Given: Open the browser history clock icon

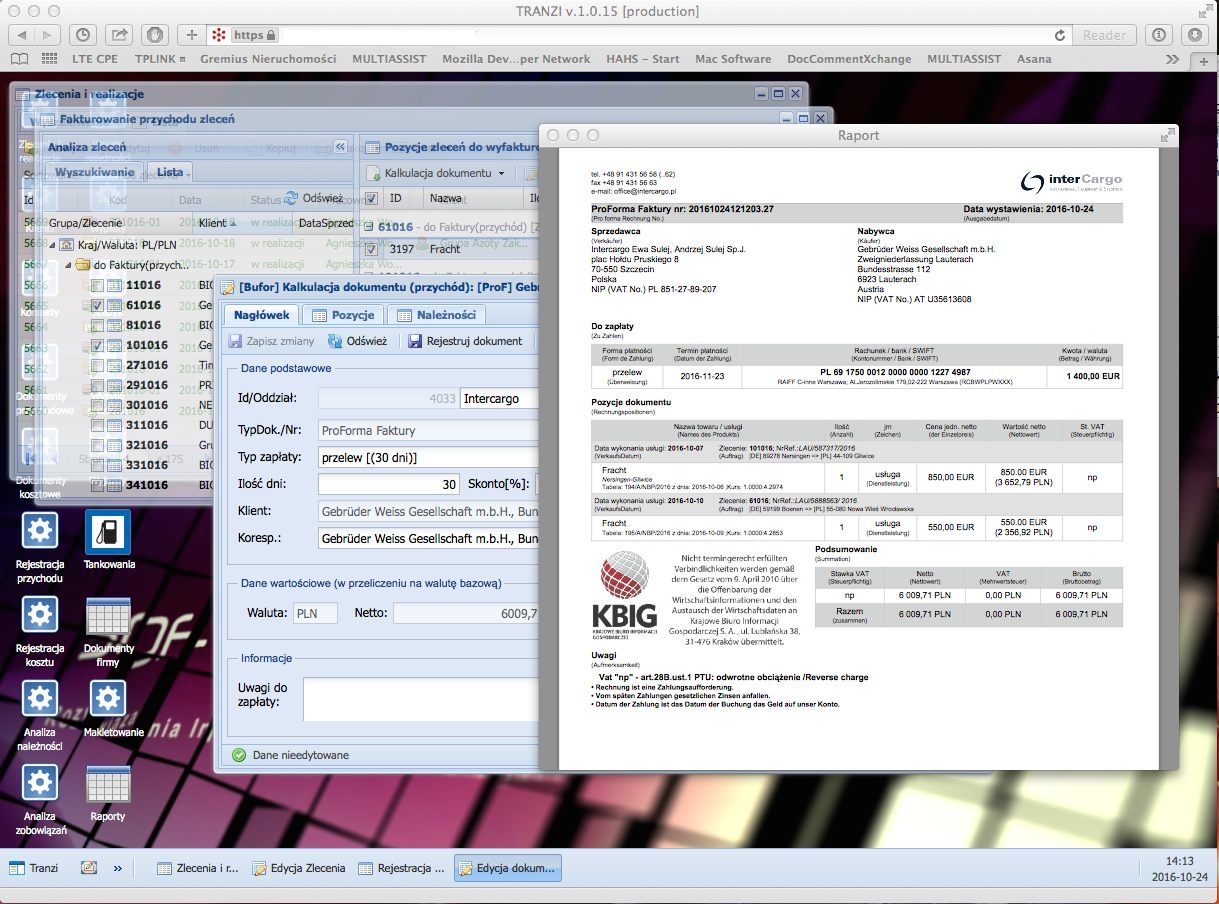Looking at the screenshot, I should point(83,35).
